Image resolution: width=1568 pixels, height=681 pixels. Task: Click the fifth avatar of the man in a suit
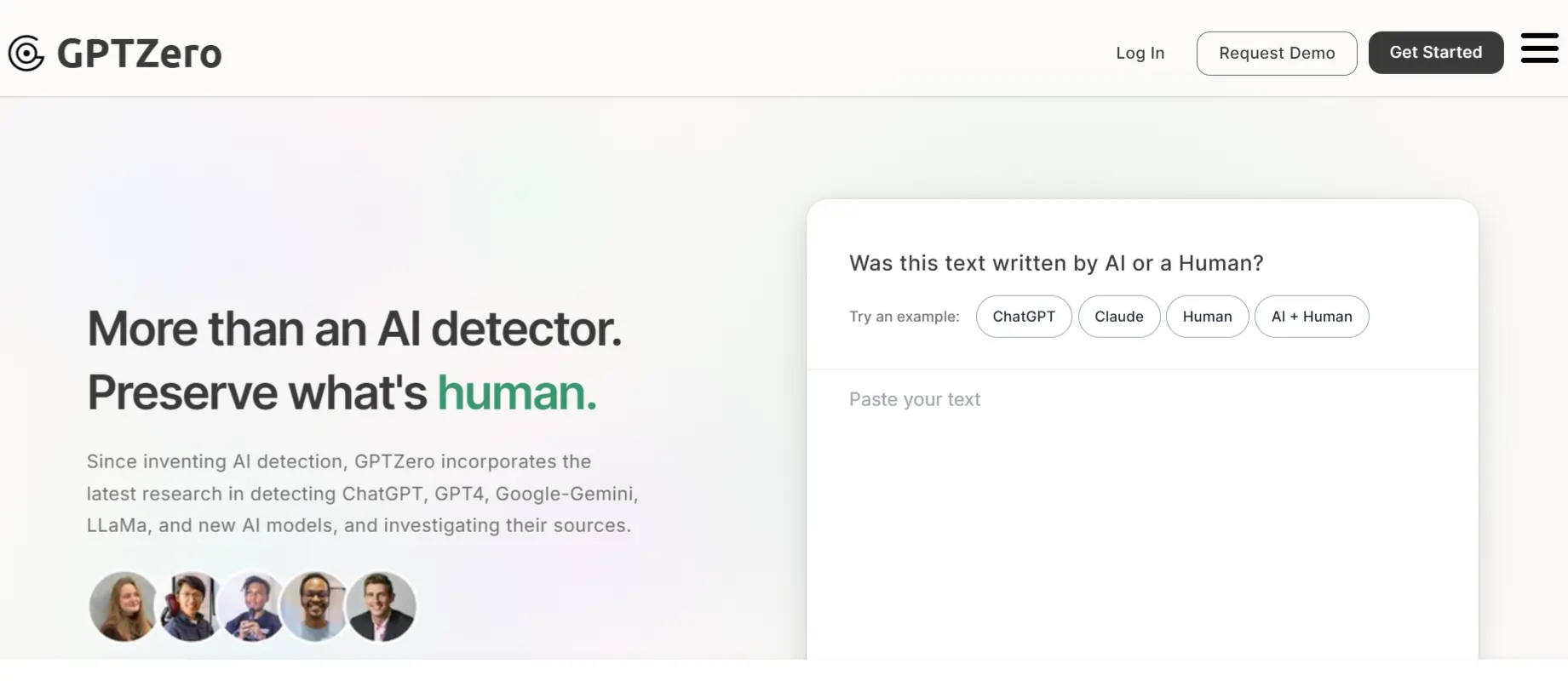click(x=381, y=606)
